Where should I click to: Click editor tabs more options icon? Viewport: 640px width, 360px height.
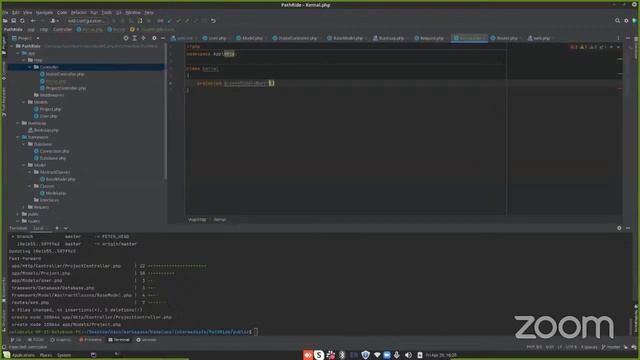(x=618, y=38)
